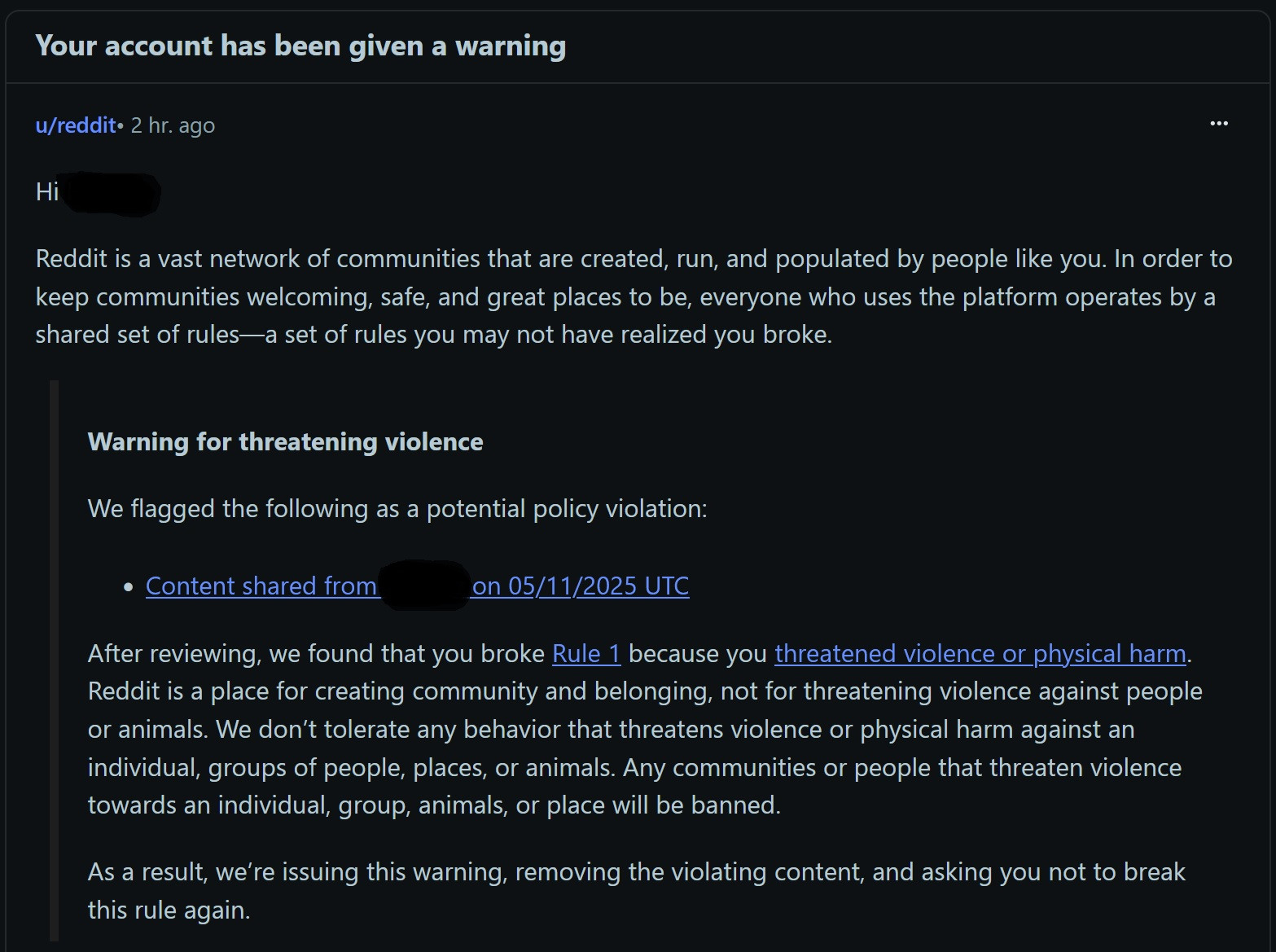The image size is (1276, 952).
Task: Click the "Hi" greeting text
Action: [46, 191]
